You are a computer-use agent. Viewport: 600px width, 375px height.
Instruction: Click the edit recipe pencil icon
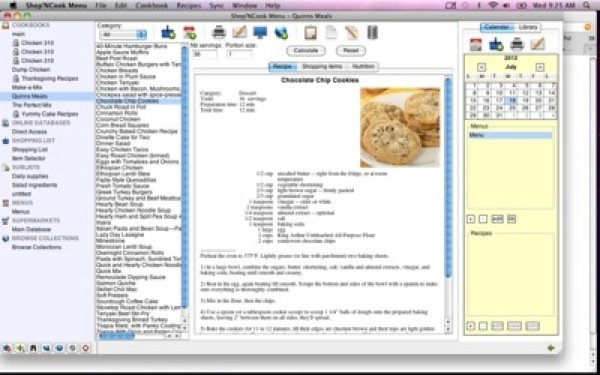[240, 32]
